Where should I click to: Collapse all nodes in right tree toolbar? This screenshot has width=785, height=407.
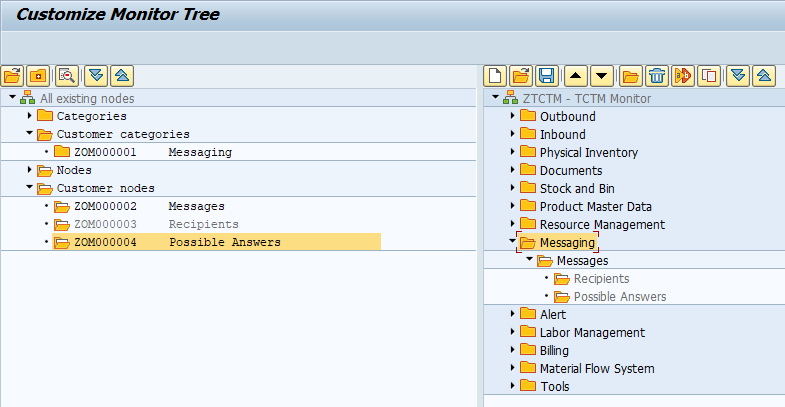pyautogui.click(x=764, y=75)
